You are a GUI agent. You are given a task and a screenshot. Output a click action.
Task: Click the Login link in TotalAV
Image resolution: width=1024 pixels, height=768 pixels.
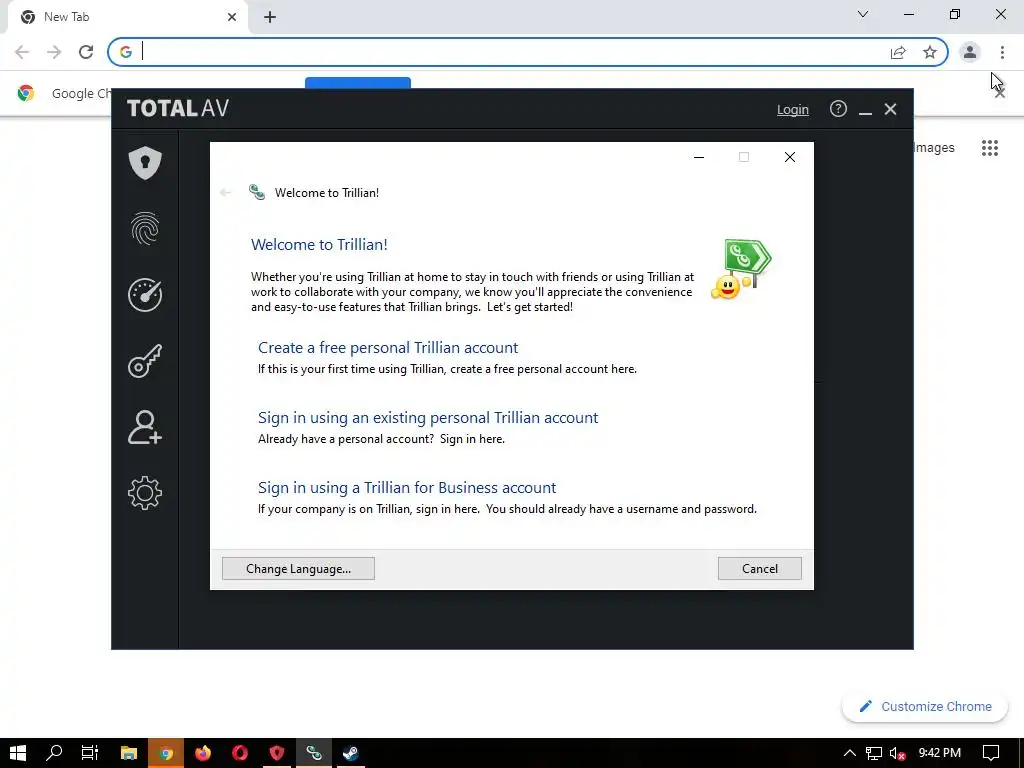point(793,110)
